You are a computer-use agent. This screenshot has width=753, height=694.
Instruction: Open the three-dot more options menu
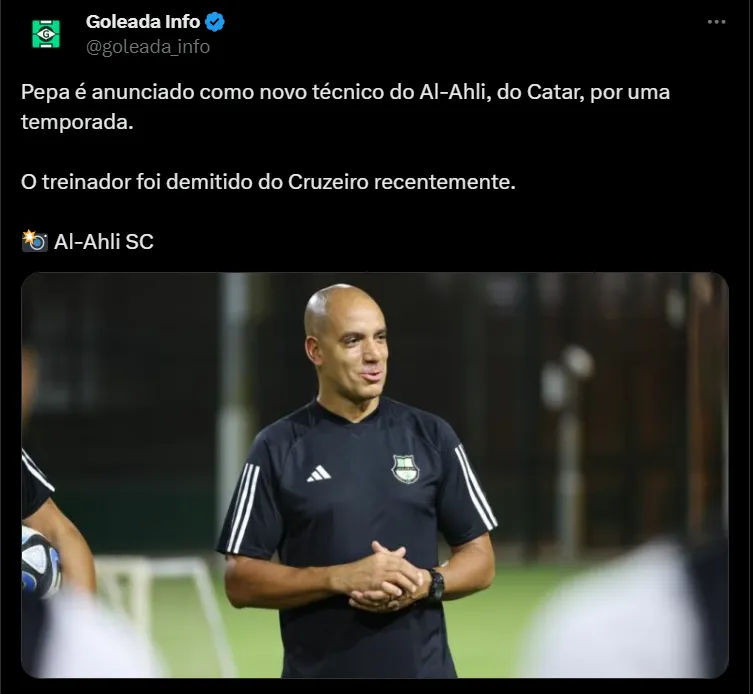[x=716, y=22]
